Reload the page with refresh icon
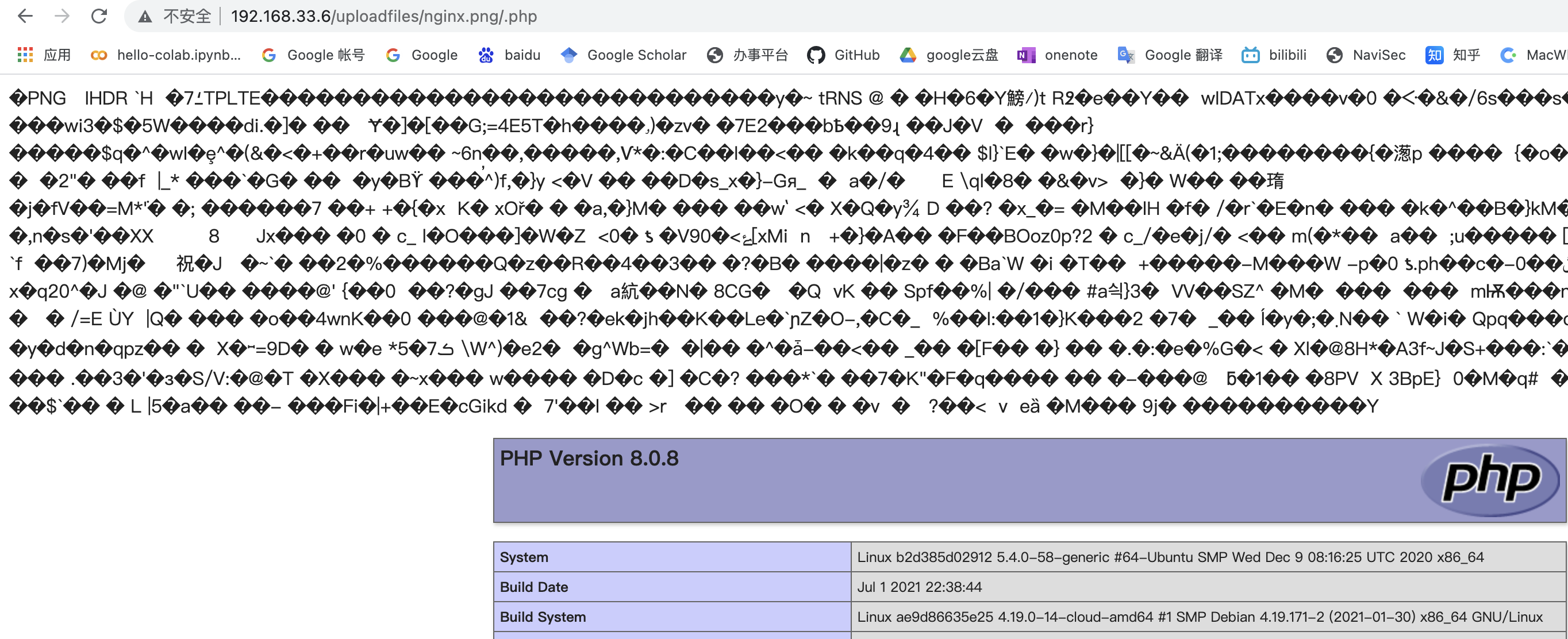 99,16
